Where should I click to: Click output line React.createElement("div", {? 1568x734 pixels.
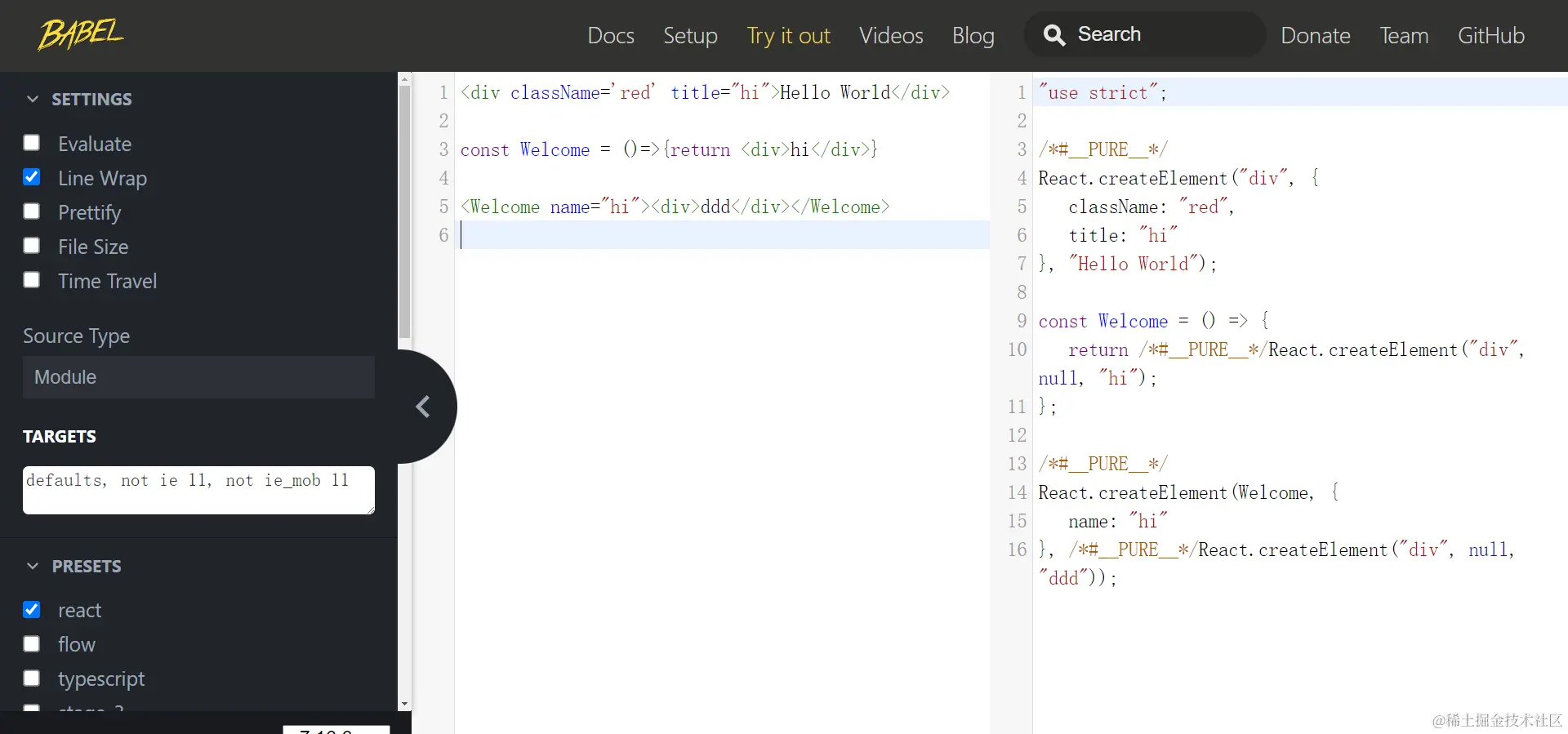point(1178,178)
